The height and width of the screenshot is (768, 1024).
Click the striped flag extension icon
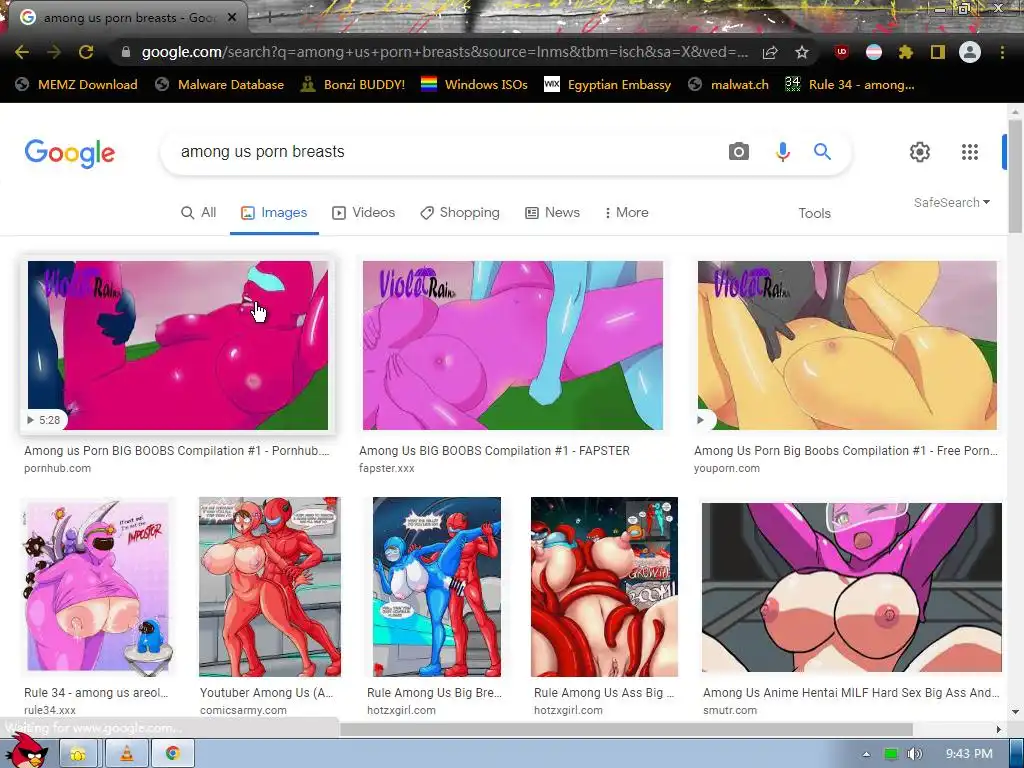(x=874, y=52)
